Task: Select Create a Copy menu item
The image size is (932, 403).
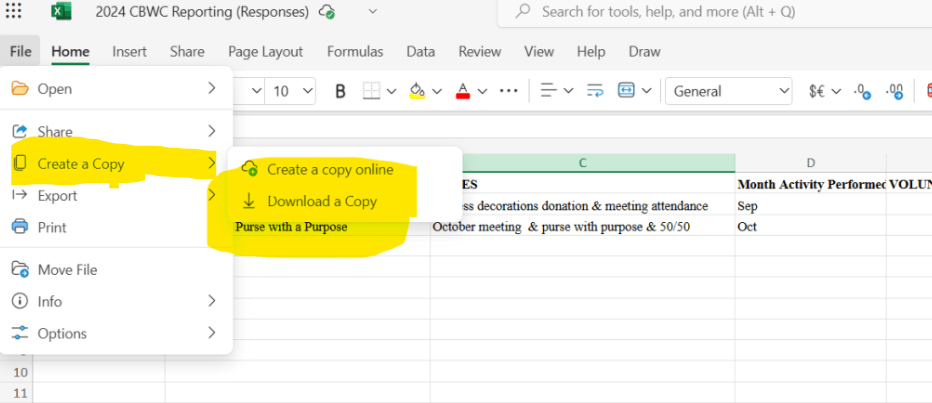Action: pyautogui.click(x=80, y=164)
